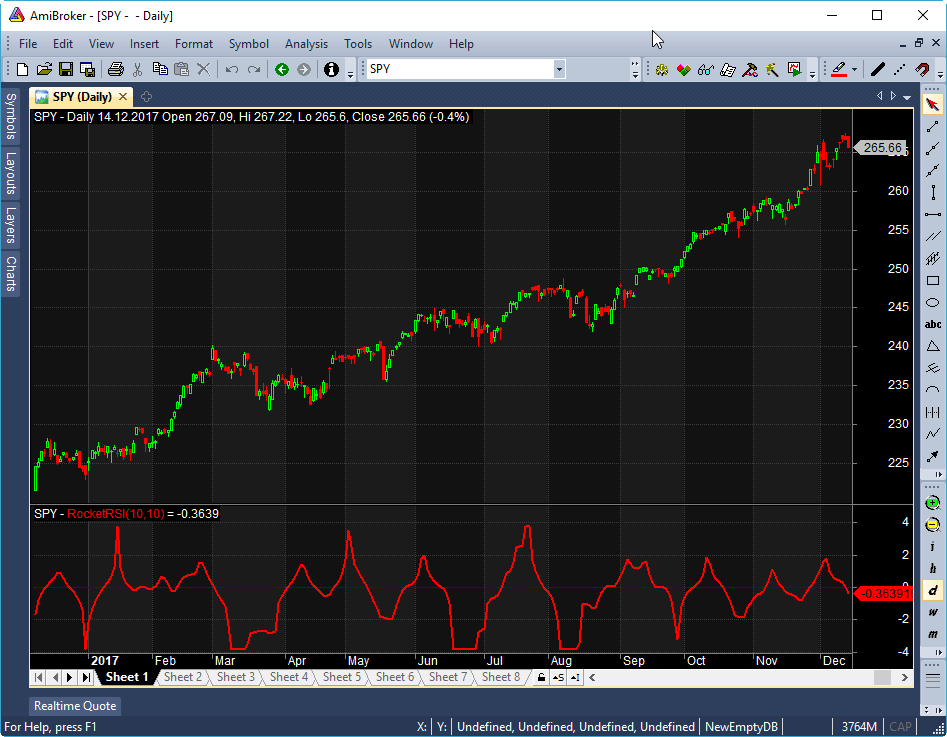The image size is (947, 737).
Task: Open the File menu
Action: pos(28,44)
